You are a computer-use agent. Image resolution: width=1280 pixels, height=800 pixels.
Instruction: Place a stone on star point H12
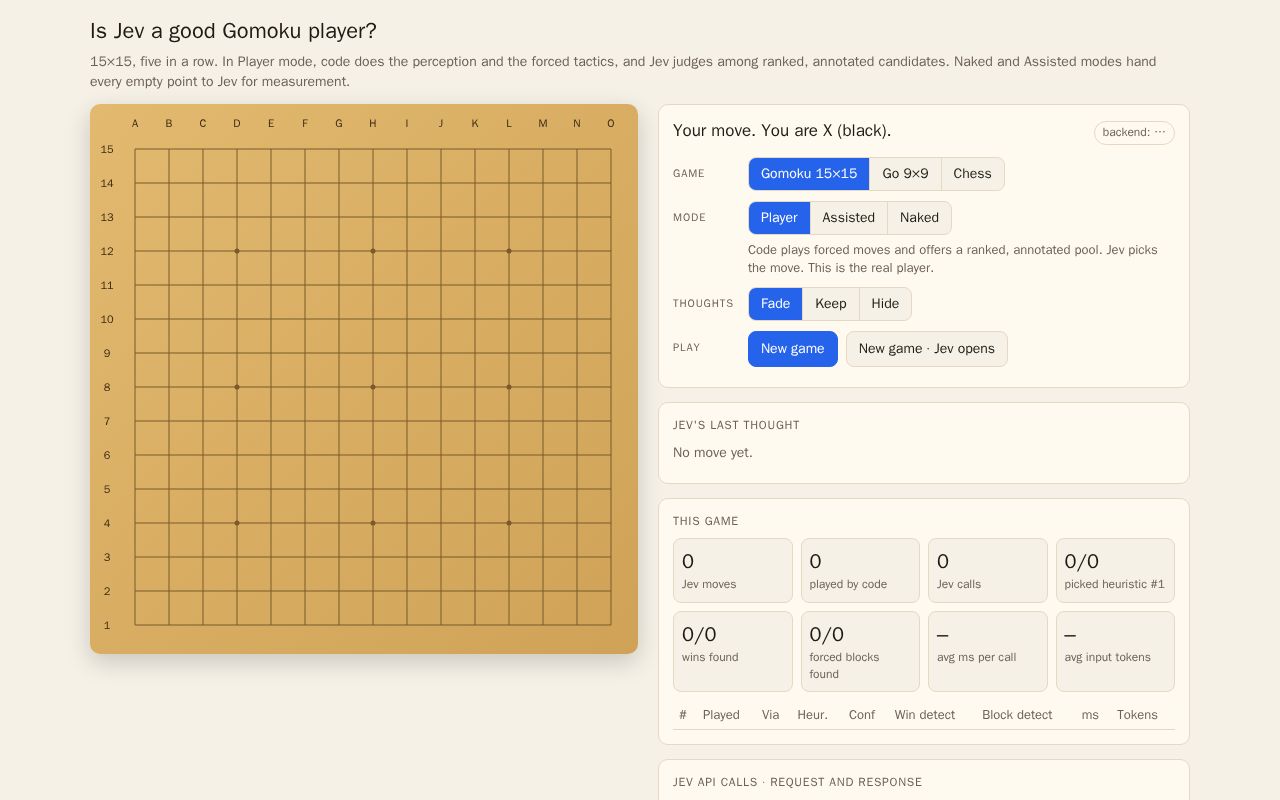373,251
